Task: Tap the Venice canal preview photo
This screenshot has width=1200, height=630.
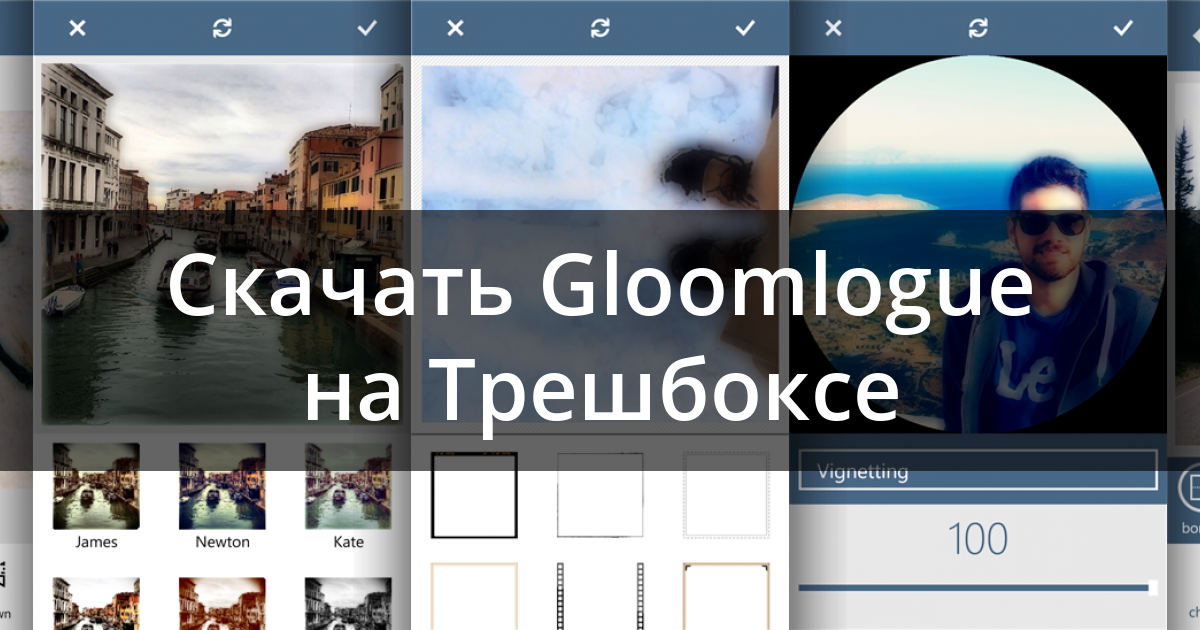Action: click(x=222, y=245)
